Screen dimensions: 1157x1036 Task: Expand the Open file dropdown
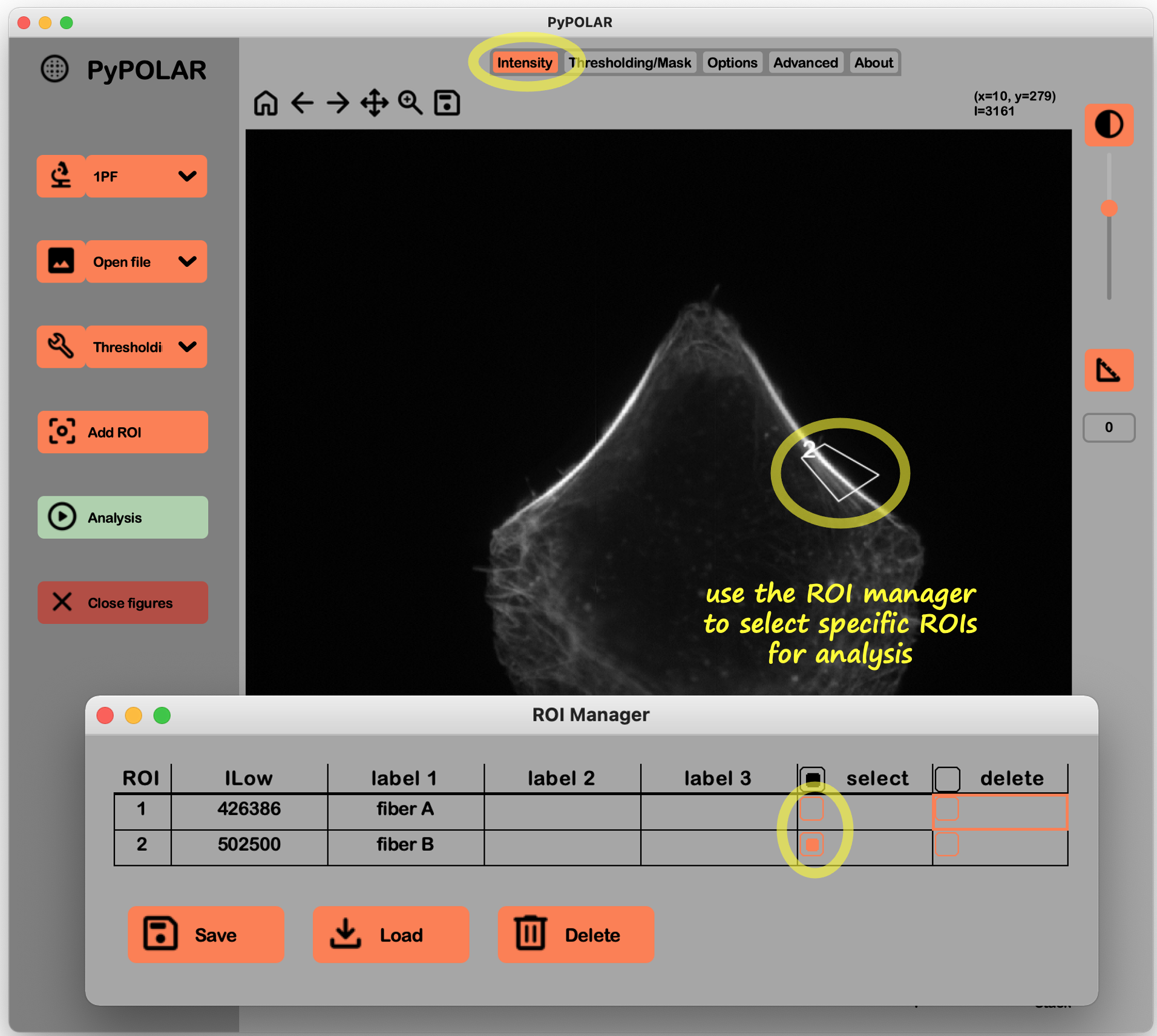146,261
